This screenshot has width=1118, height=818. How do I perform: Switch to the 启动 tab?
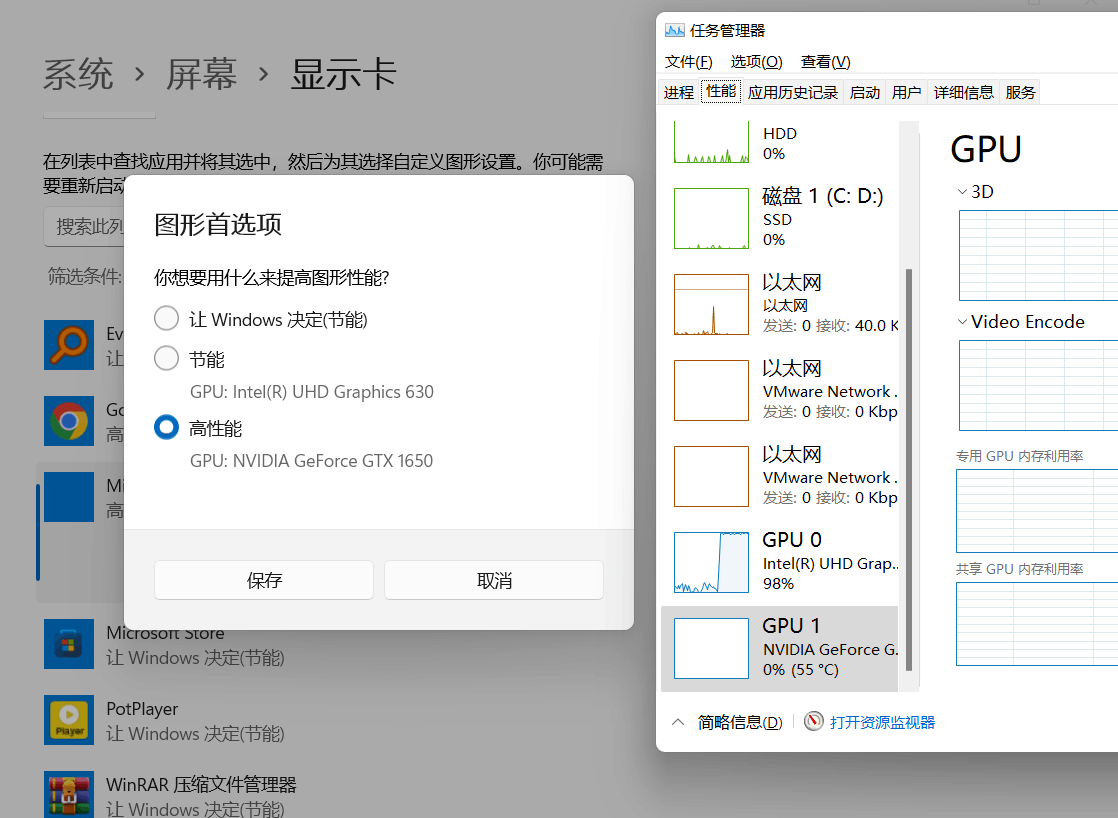(865, 92)
